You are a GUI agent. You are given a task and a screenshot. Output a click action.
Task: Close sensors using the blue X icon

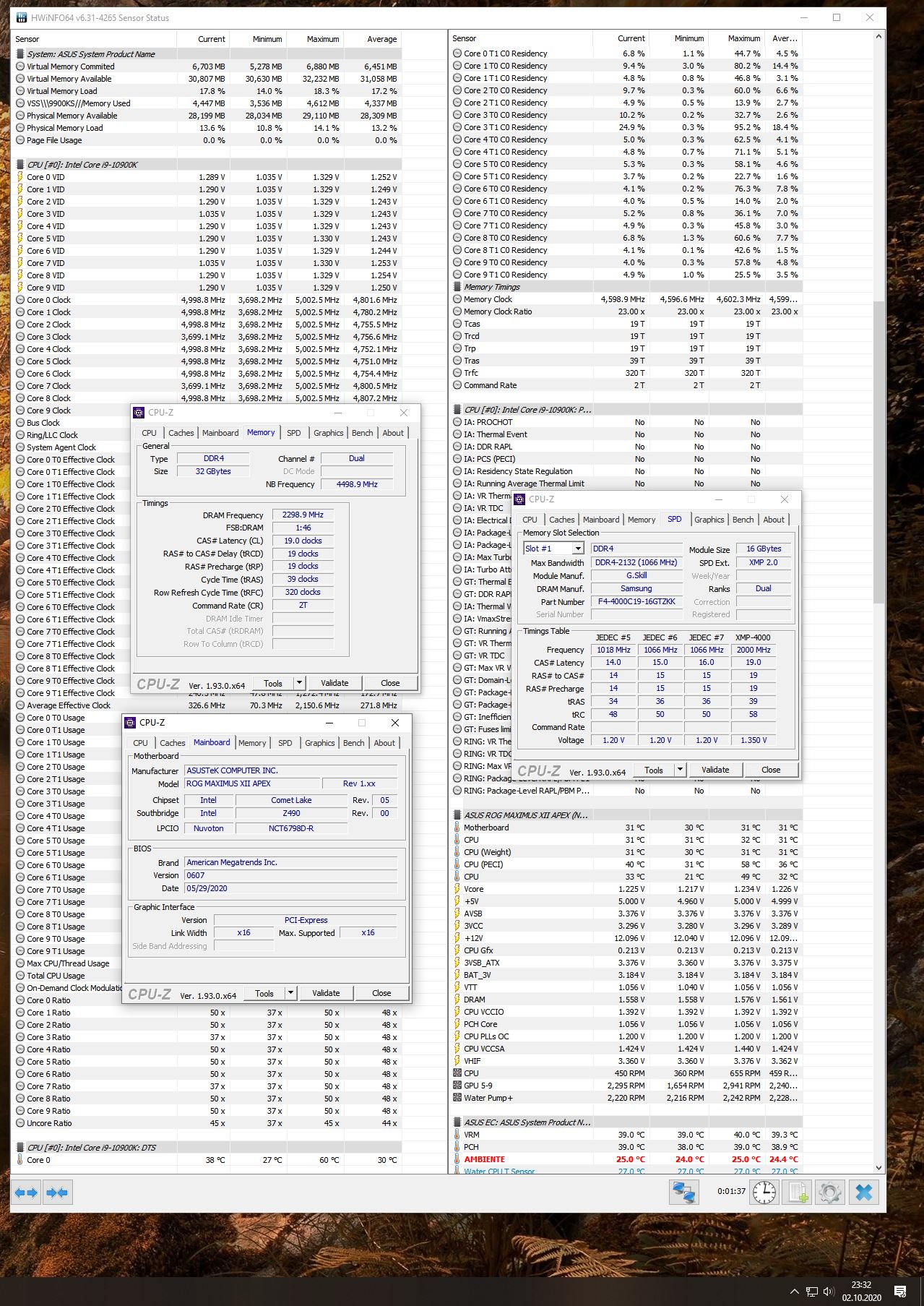click(864, 1192)
